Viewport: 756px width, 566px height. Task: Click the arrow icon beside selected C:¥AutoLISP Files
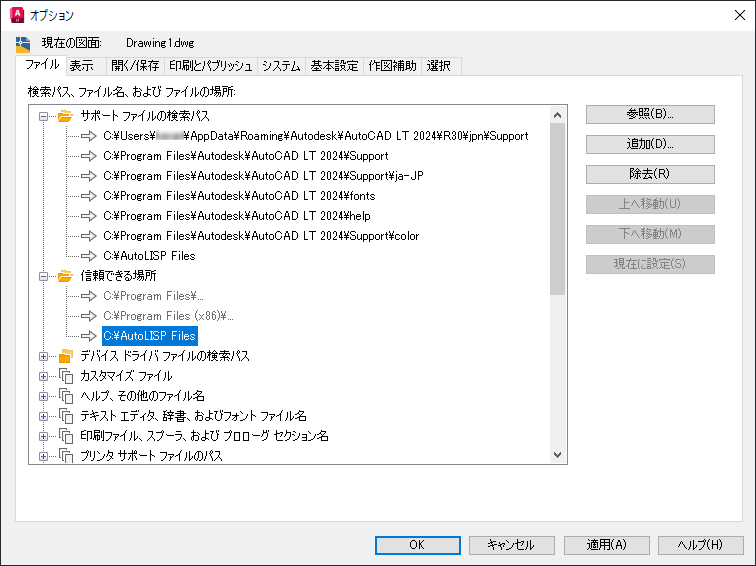pyautogui.click(x=89, y=336)
